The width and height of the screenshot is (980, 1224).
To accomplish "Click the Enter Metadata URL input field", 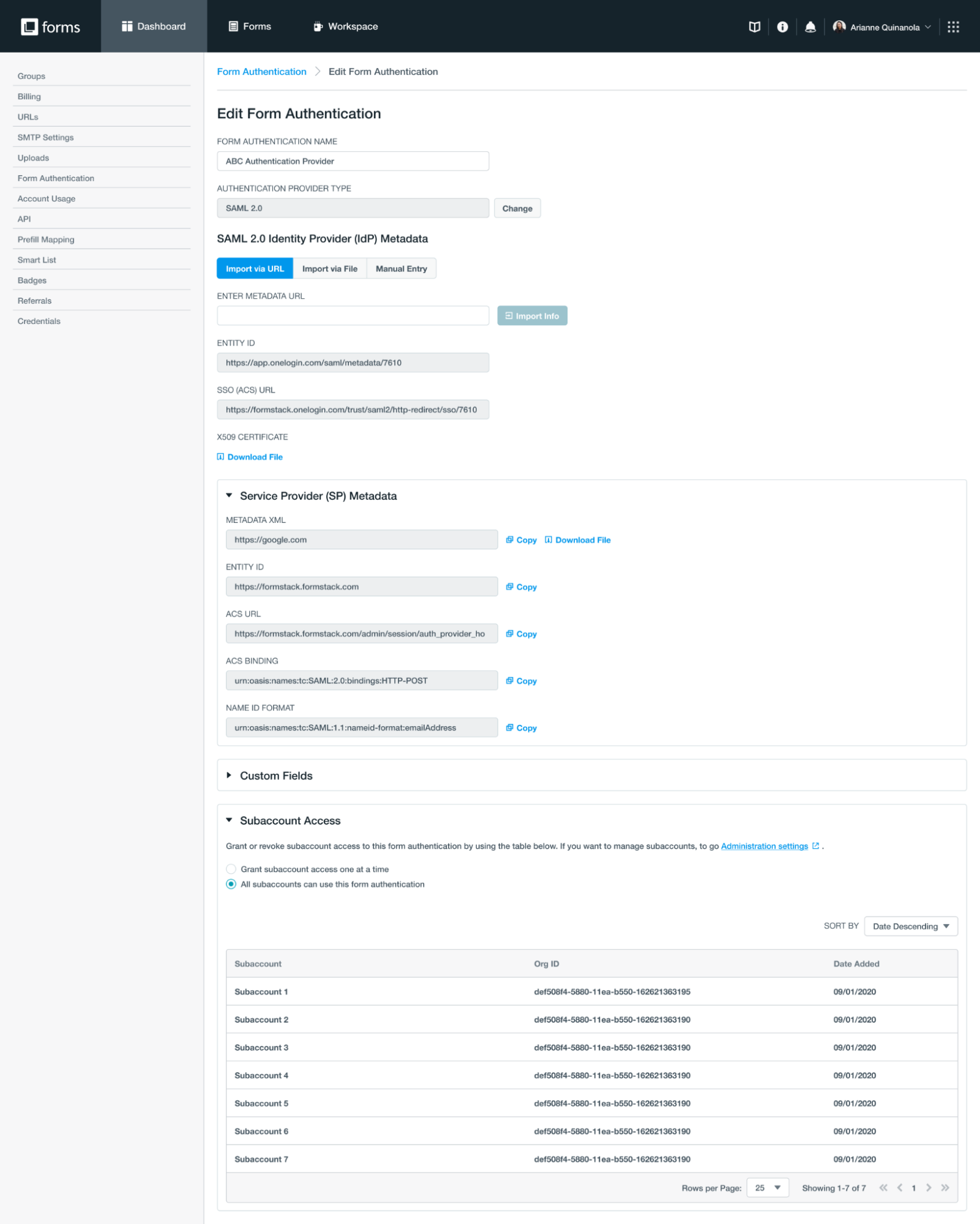I will point(353,316).
